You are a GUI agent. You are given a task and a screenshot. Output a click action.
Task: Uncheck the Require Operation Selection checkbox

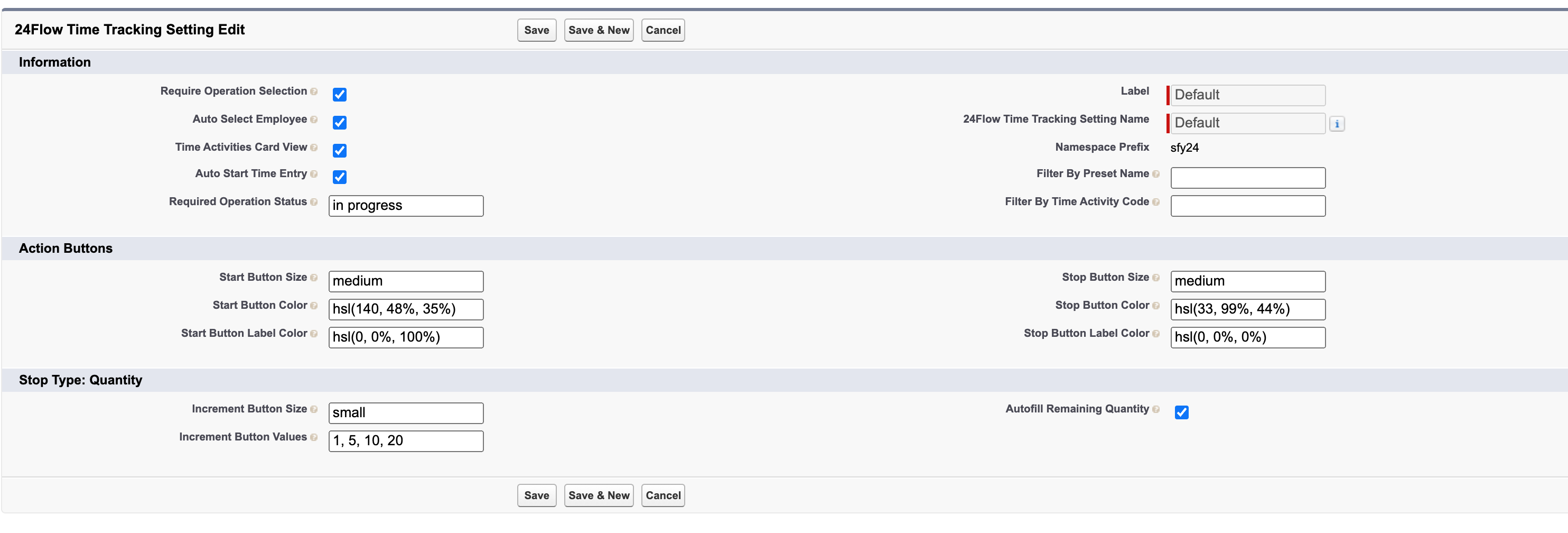pyautogui.click(x=340, y=95)
